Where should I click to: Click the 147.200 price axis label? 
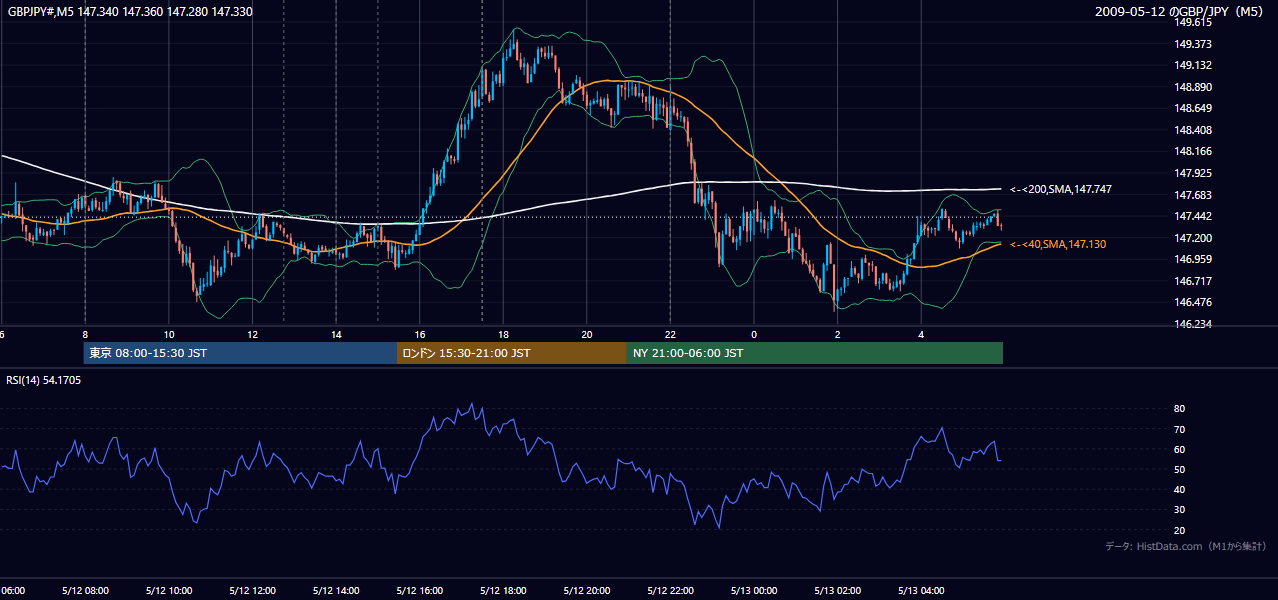1194,238
